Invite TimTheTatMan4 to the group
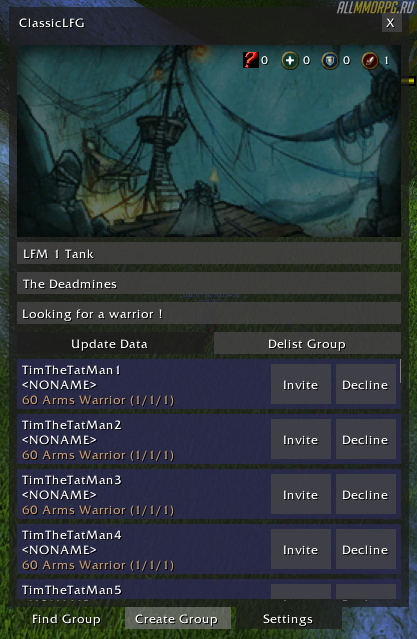The height and width of the screenshot is (639, 417). 300,550
